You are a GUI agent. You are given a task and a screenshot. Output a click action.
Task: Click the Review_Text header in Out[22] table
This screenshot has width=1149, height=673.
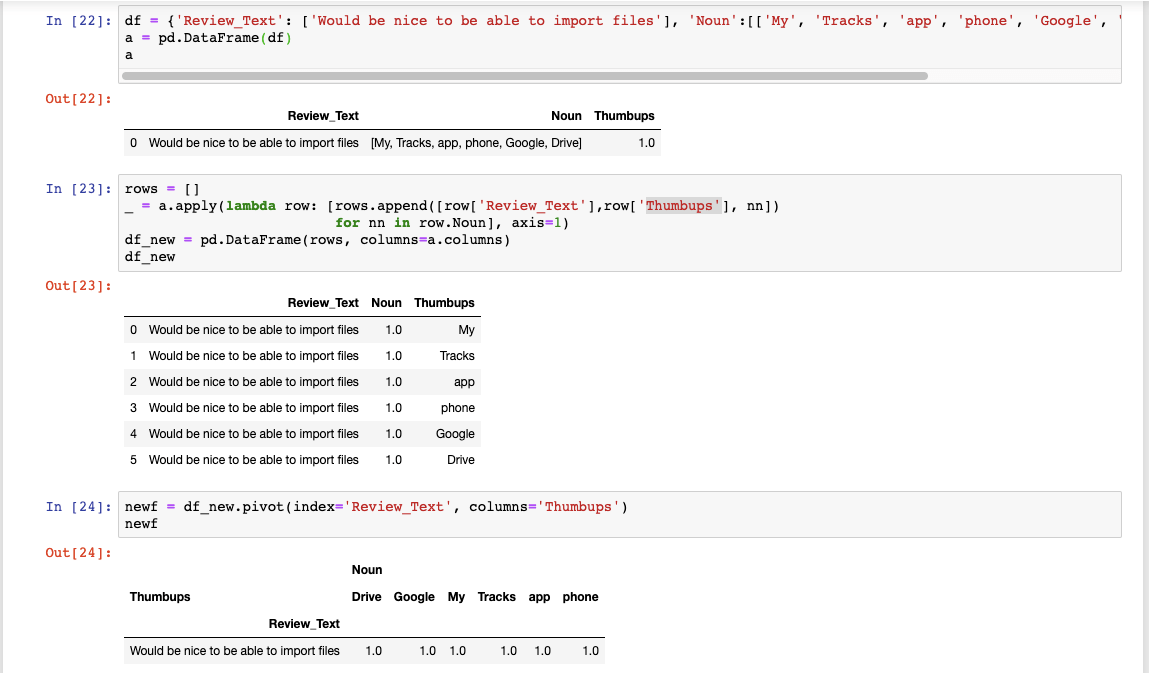pyautogui.click(x=323, y=116)
